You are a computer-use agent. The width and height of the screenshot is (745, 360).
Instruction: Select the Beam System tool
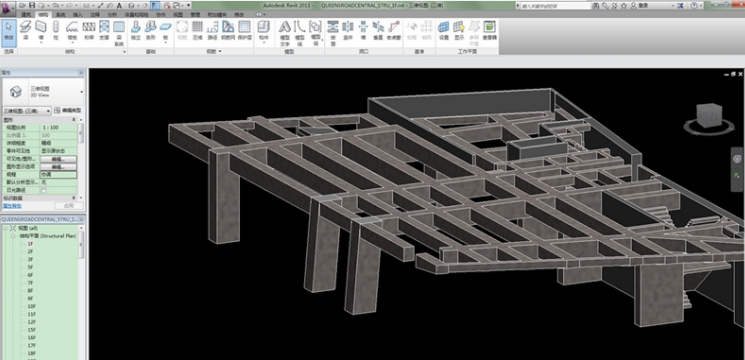pos(119,32)
